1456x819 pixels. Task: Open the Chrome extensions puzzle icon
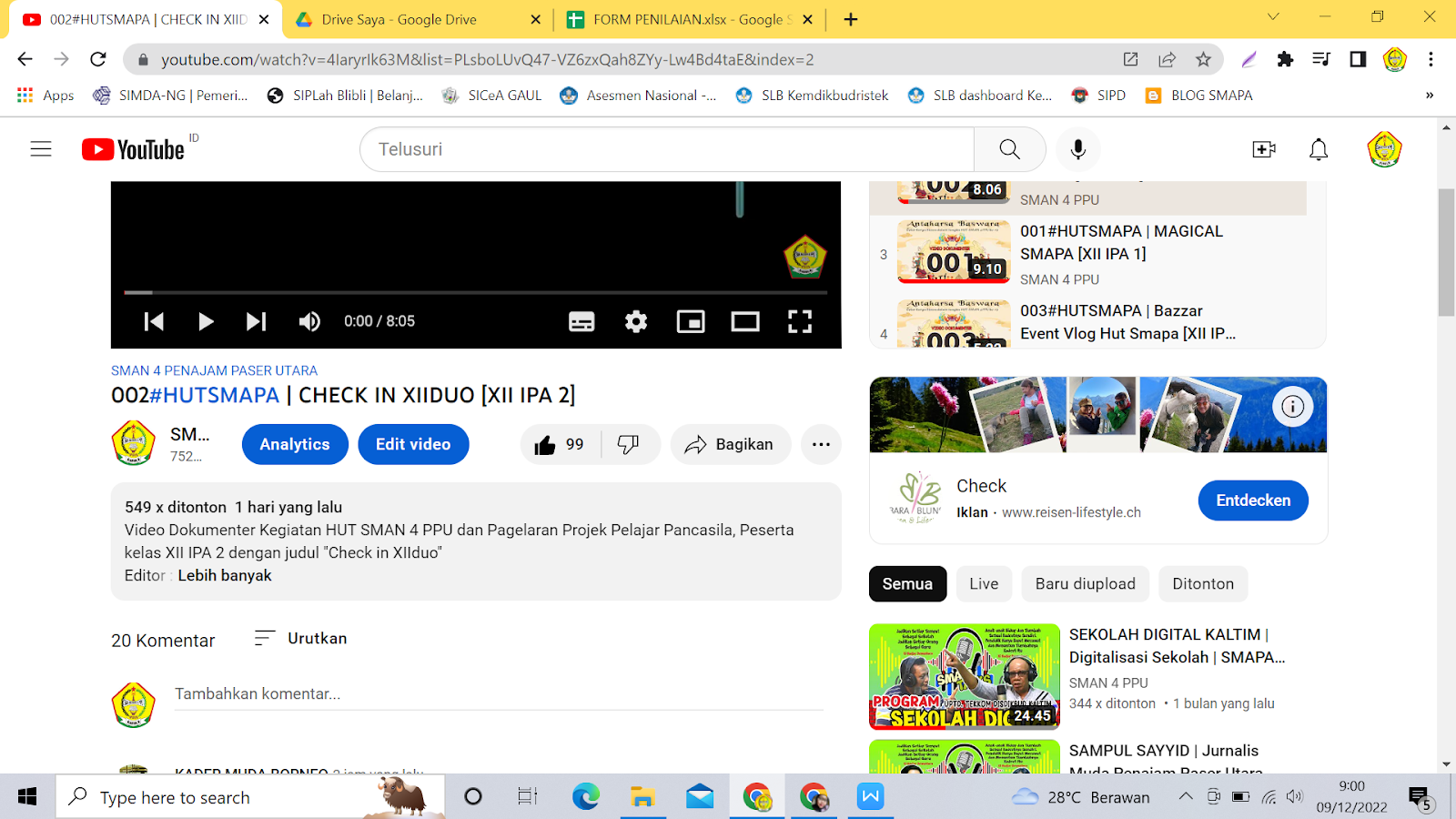tap(1285, 59)
